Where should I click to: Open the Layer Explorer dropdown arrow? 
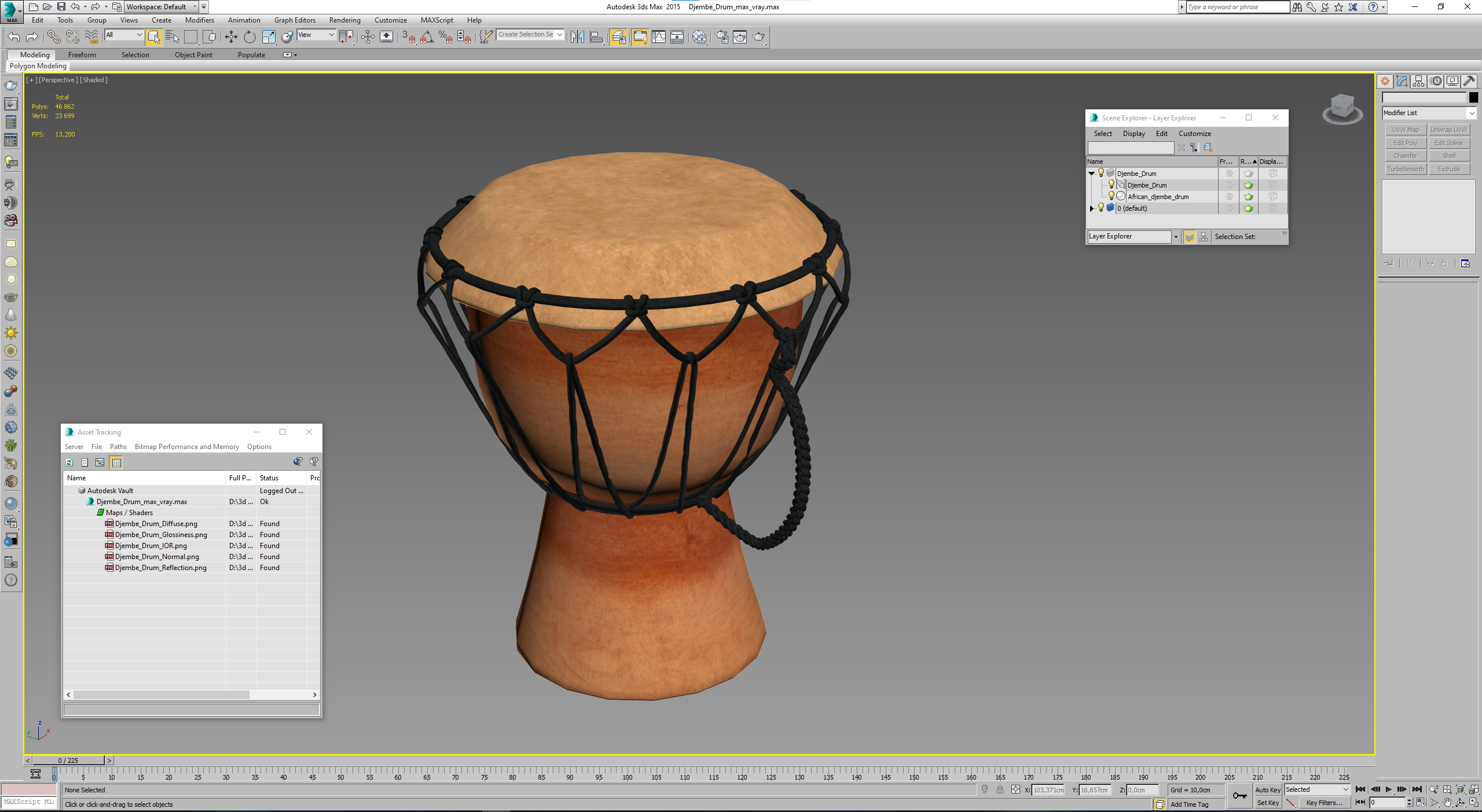[1176, 237]
